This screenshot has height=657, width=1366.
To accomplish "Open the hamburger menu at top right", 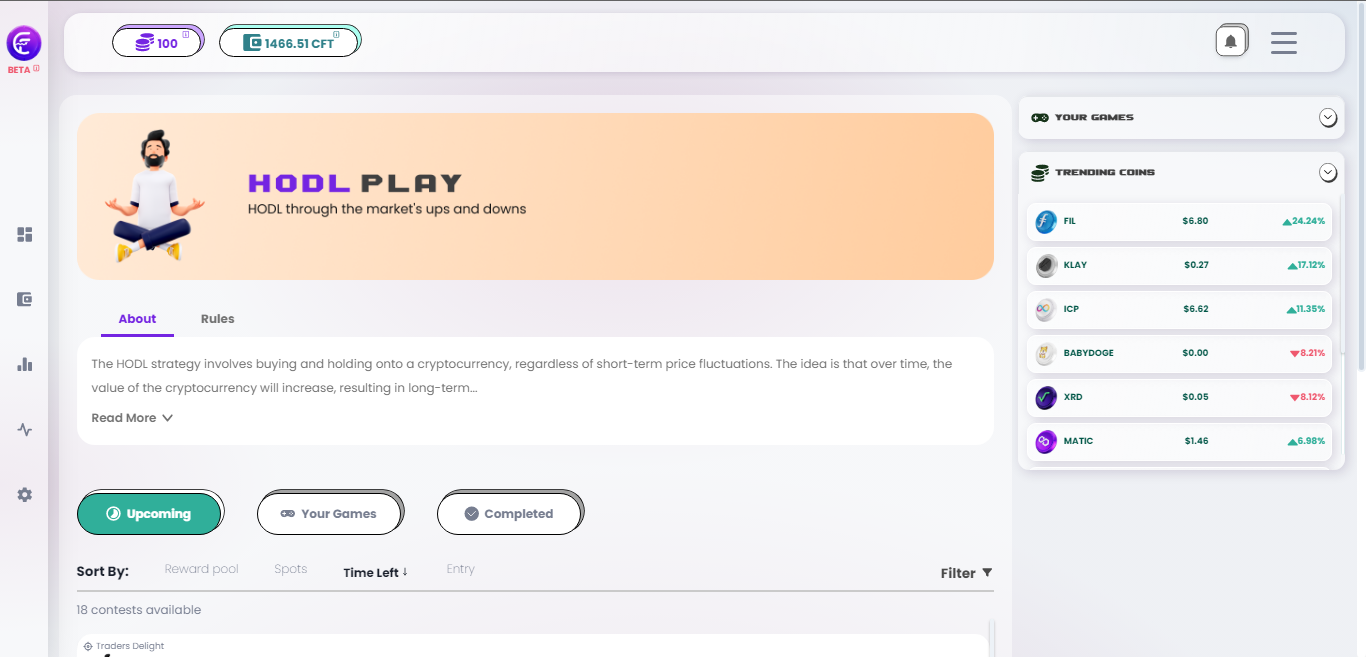I will point(1284,42).
